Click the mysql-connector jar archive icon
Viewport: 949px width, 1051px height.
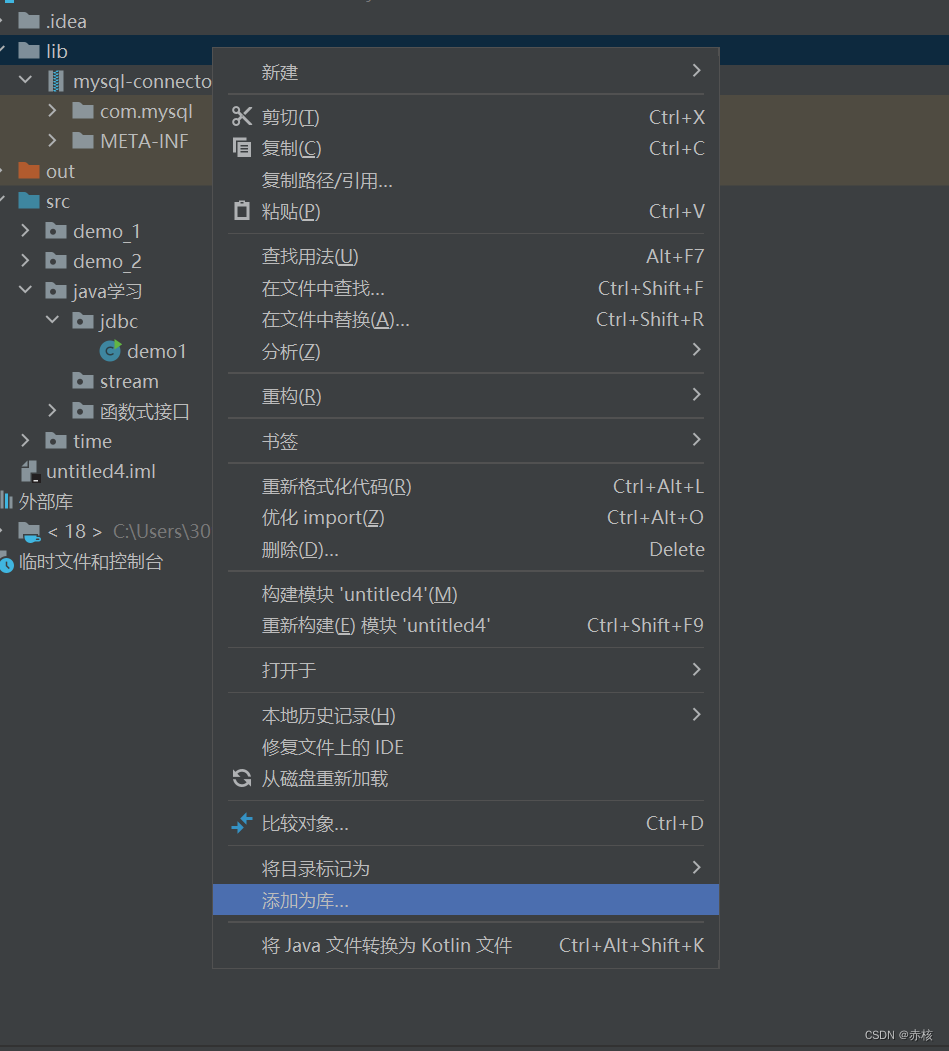coord(56,81)
